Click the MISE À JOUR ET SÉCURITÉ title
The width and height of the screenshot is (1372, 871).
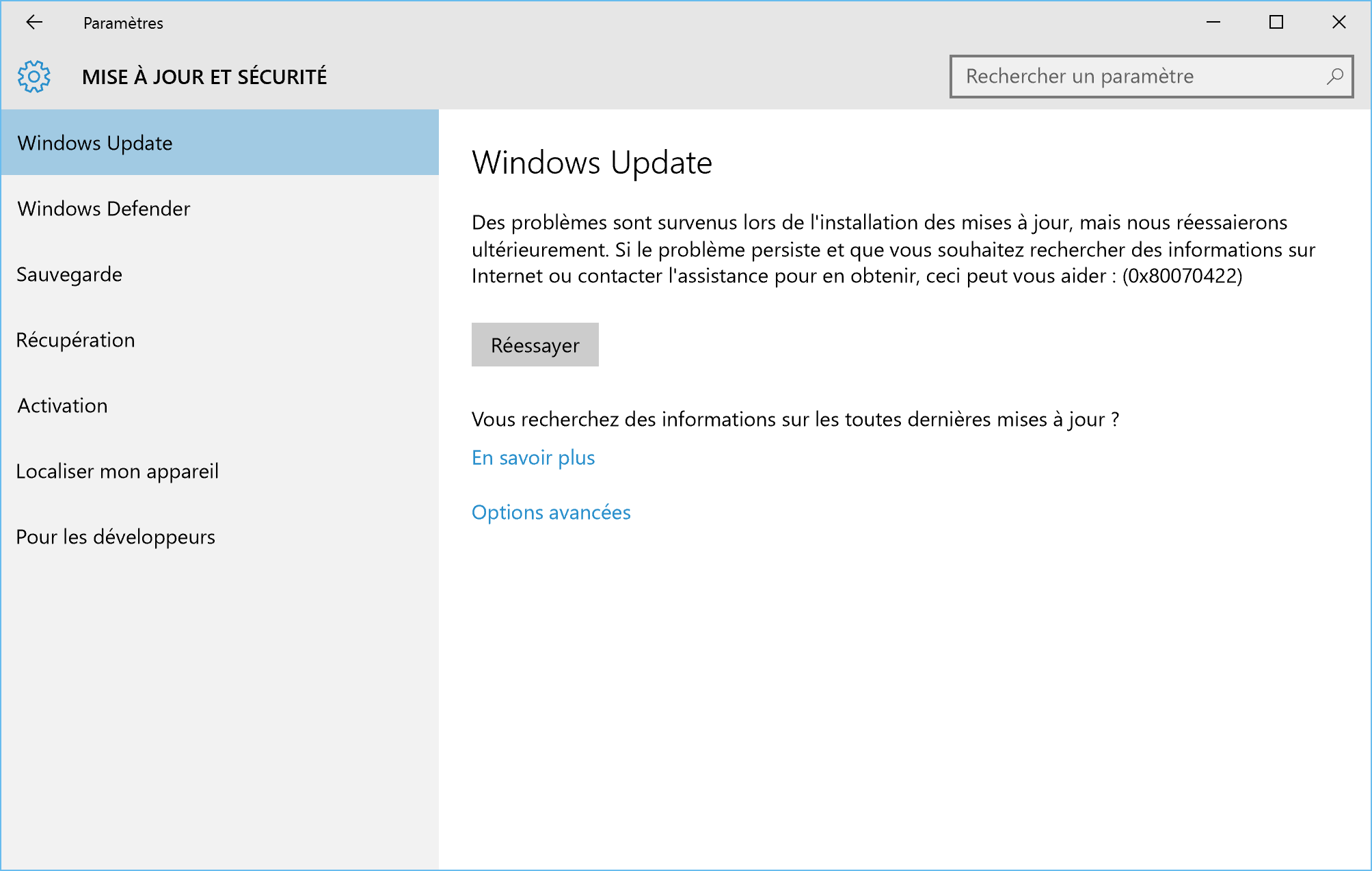(x=204, y=77)
